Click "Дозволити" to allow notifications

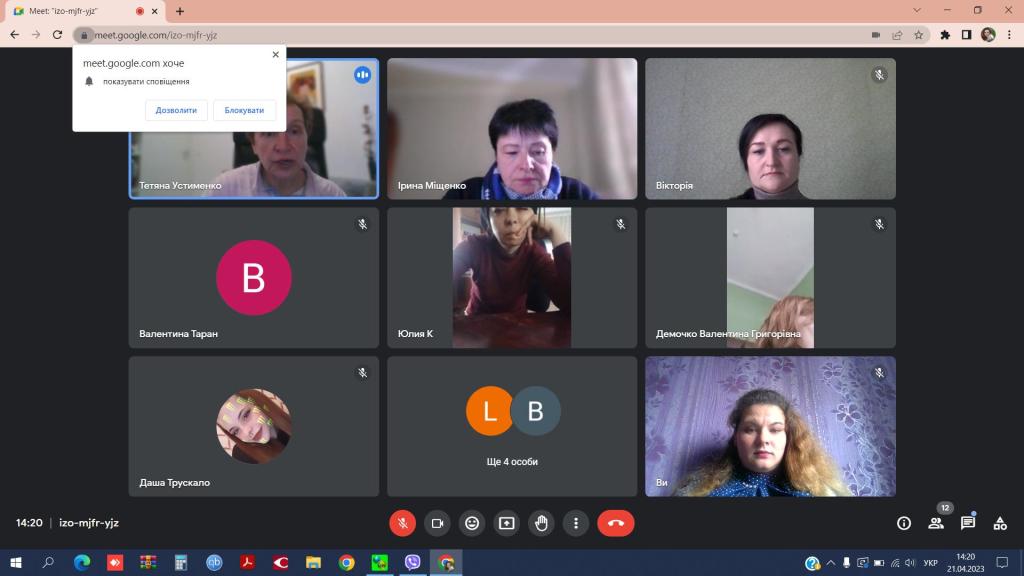point(176,110)
